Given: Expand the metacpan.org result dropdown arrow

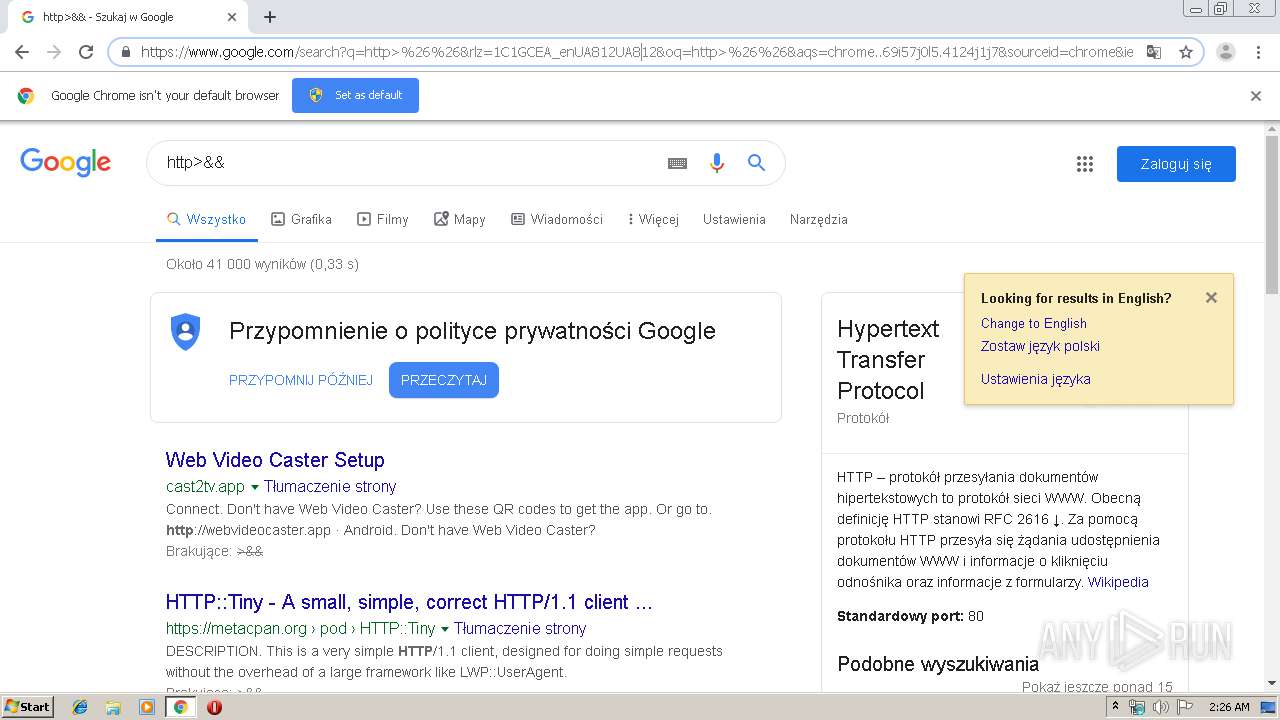Looking at the screenshot, I should [x=445, y=629].
